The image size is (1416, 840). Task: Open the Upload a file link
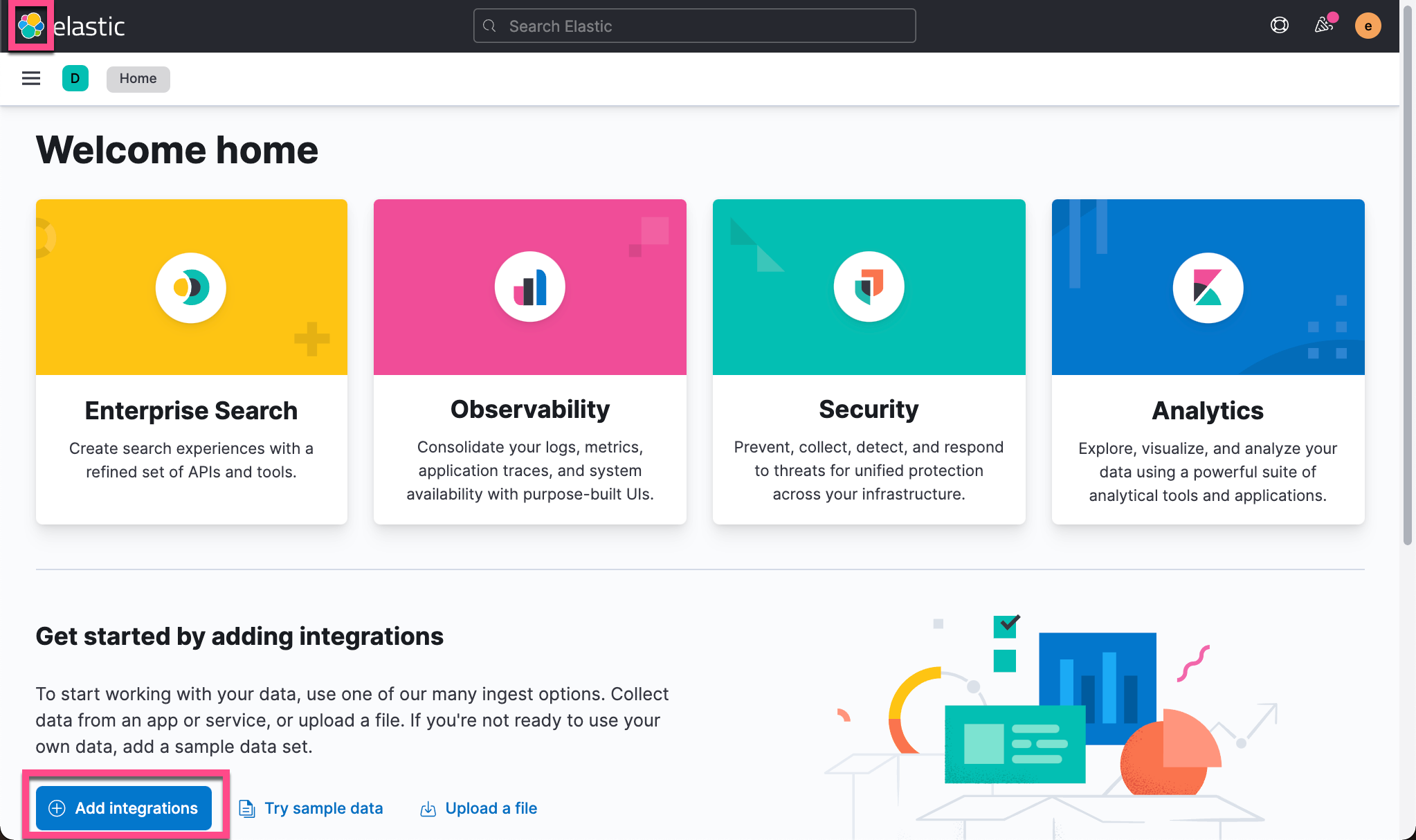click(x=491, y=807)
